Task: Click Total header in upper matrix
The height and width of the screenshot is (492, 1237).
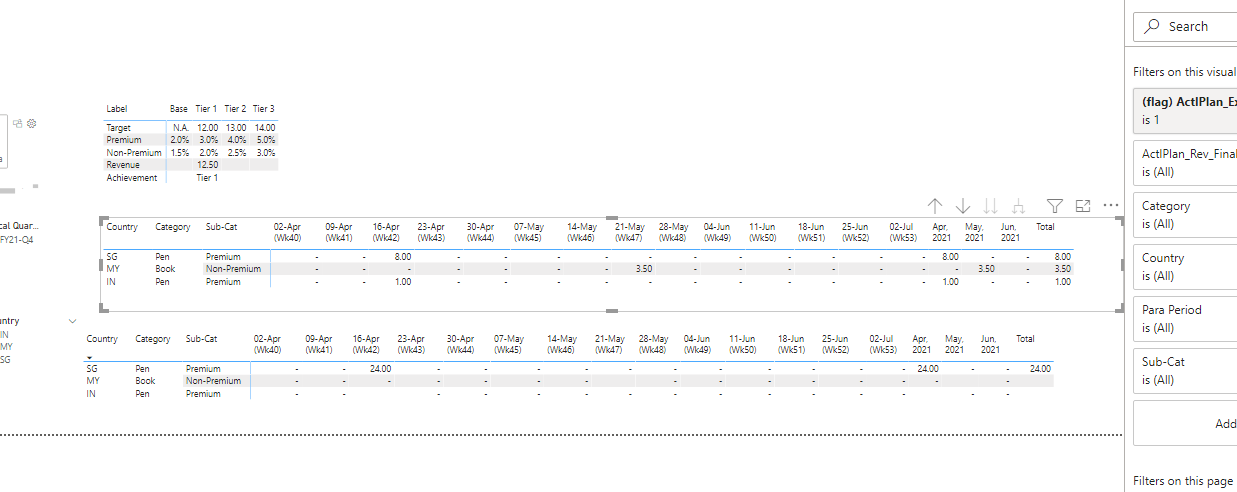Action: click(x=1045, y=227)
